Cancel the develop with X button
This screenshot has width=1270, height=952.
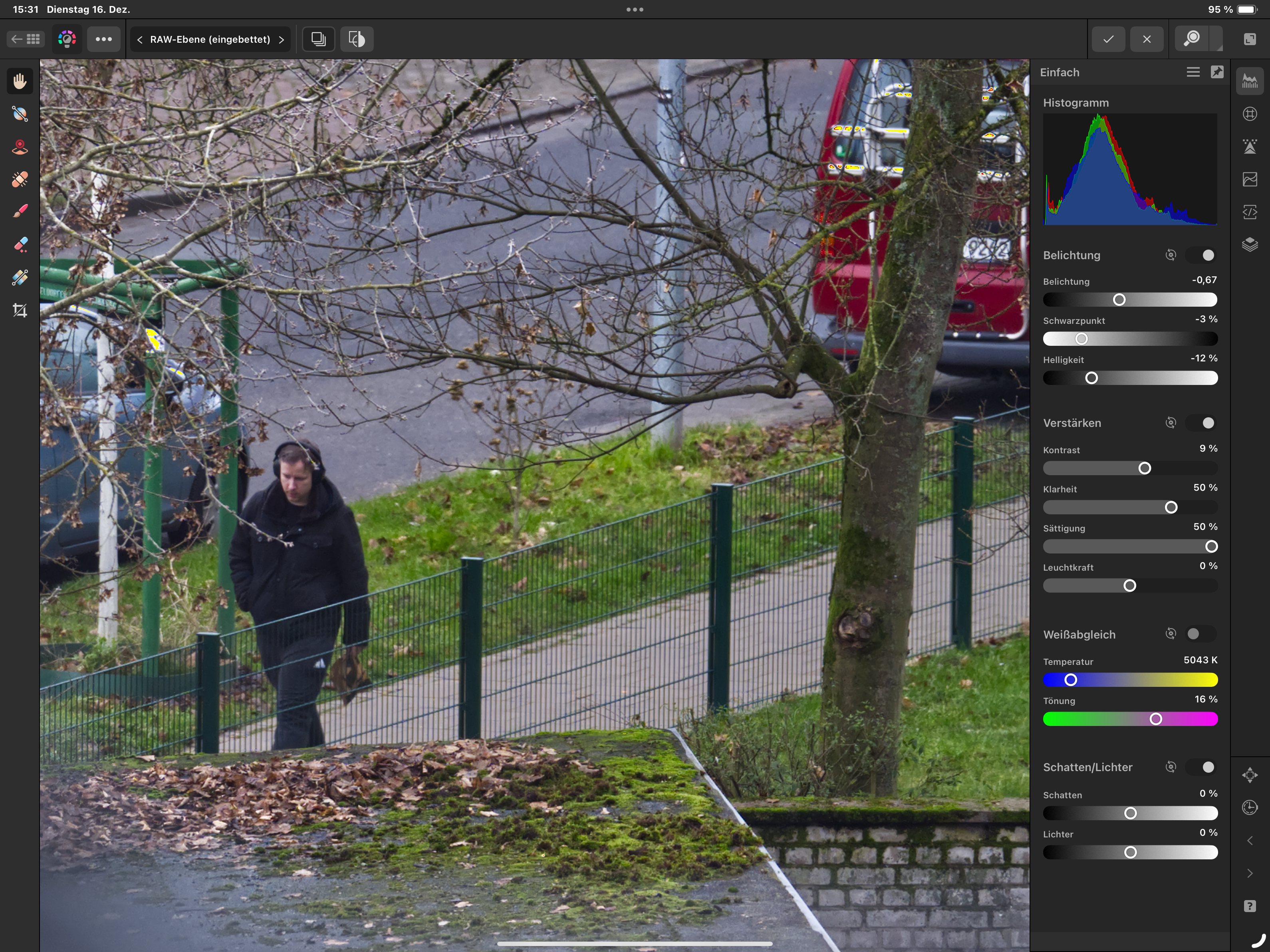tap(1147, 39)
